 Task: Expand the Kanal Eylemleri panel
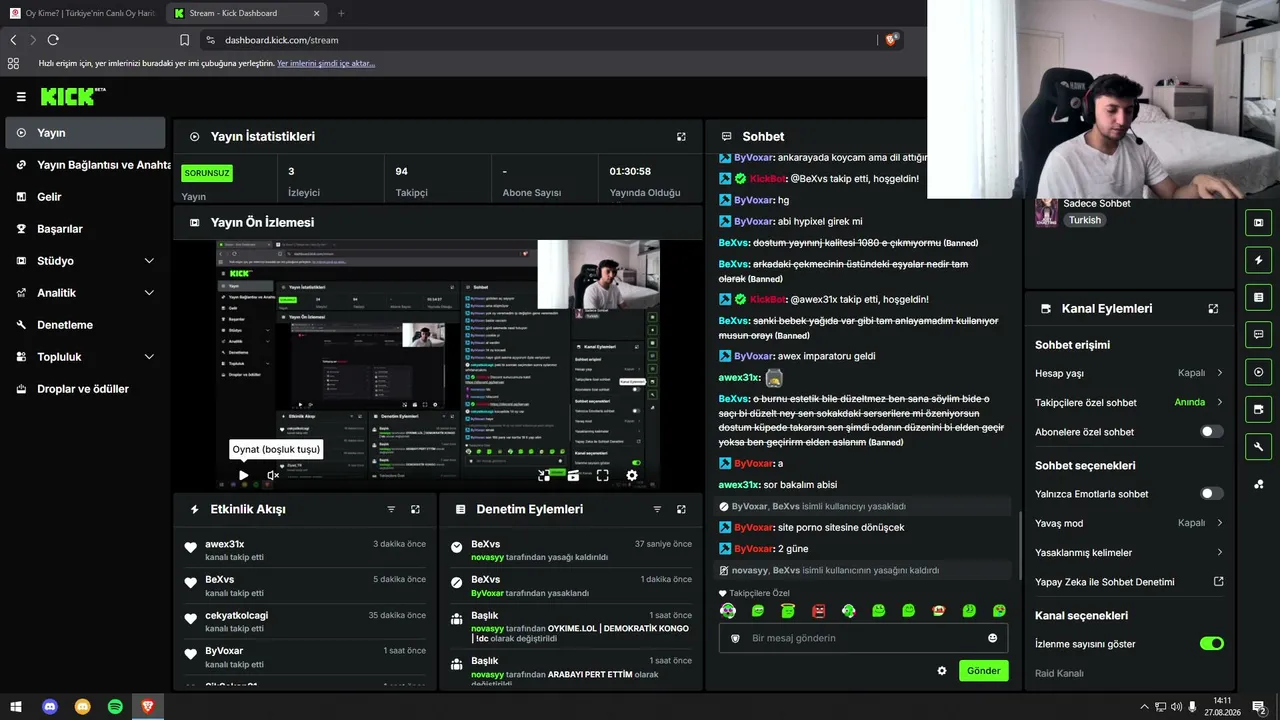click(1213, 309)
